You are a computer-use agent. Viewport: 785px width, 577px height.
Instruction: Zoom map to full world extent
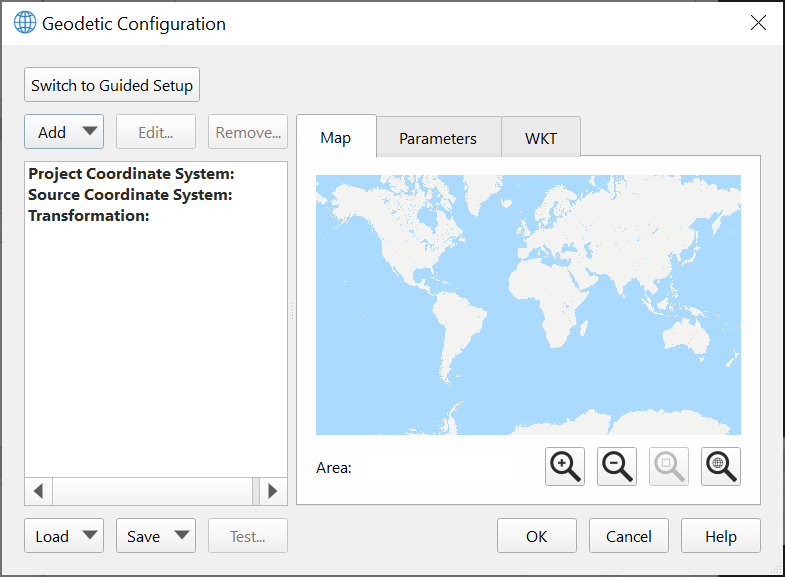(x=721, y=466)
